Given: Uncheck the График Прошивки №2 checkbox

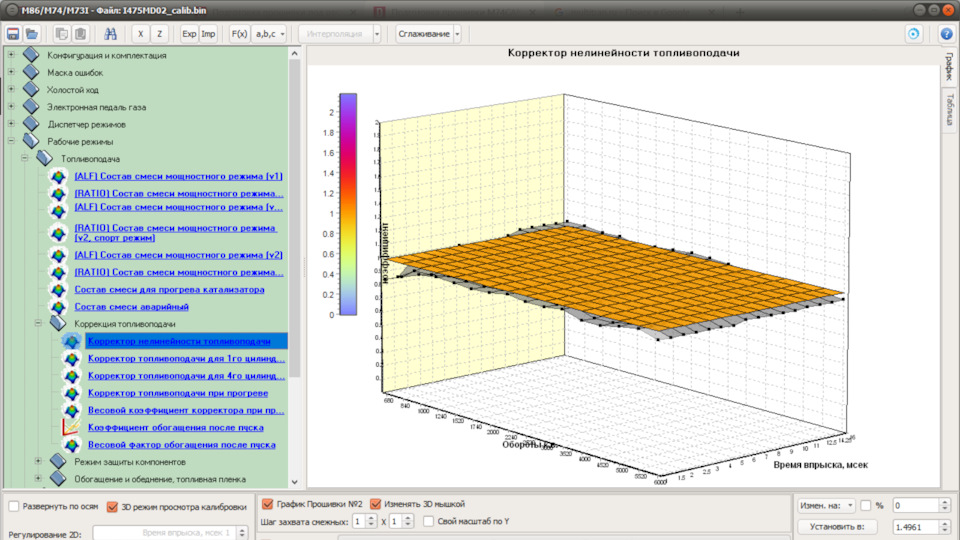Looking at the screenshot, I should (x=268, y=504).
